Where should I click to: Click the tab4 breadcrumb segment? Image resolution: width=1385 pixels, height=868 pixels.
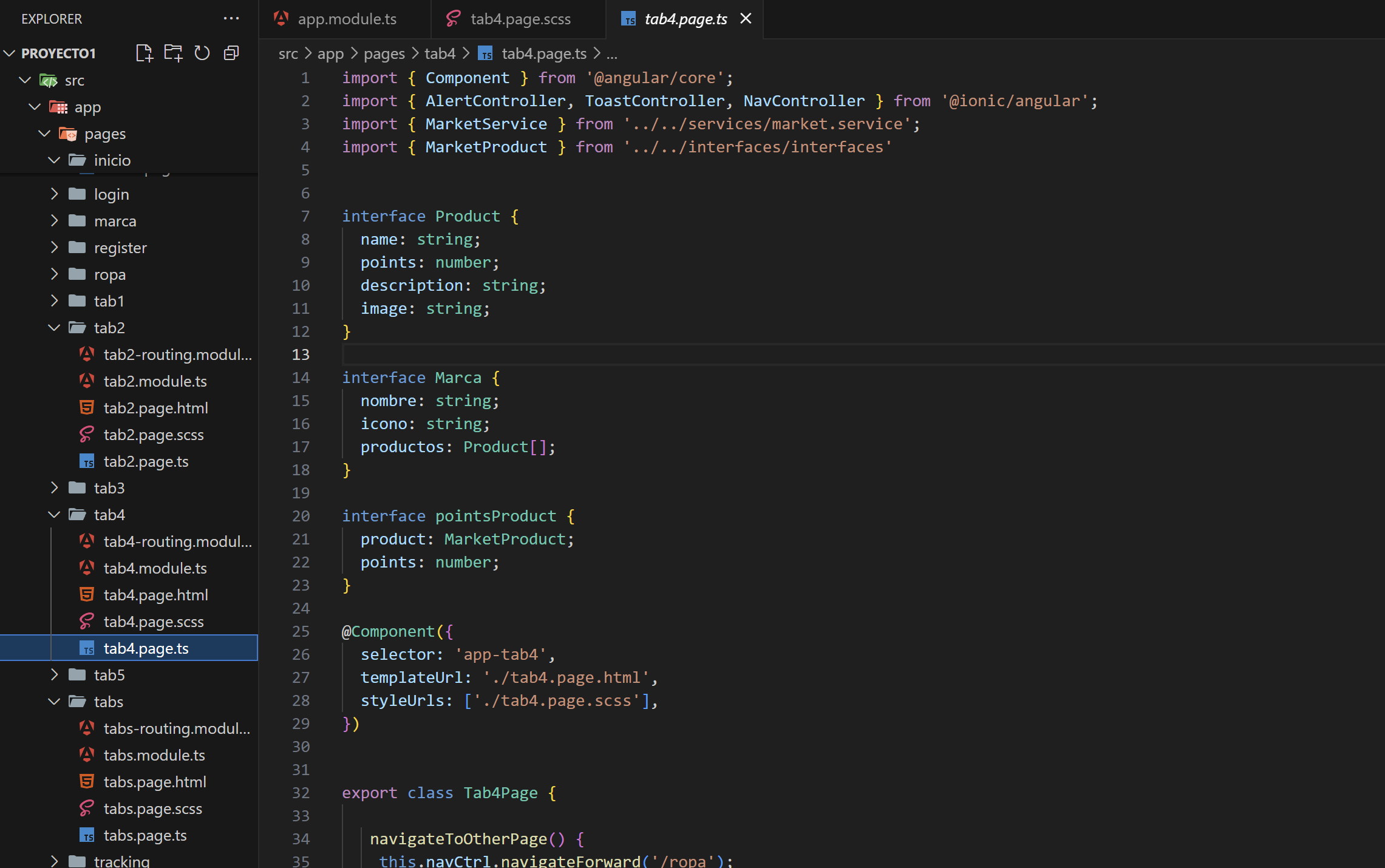[x=440, y=54]
